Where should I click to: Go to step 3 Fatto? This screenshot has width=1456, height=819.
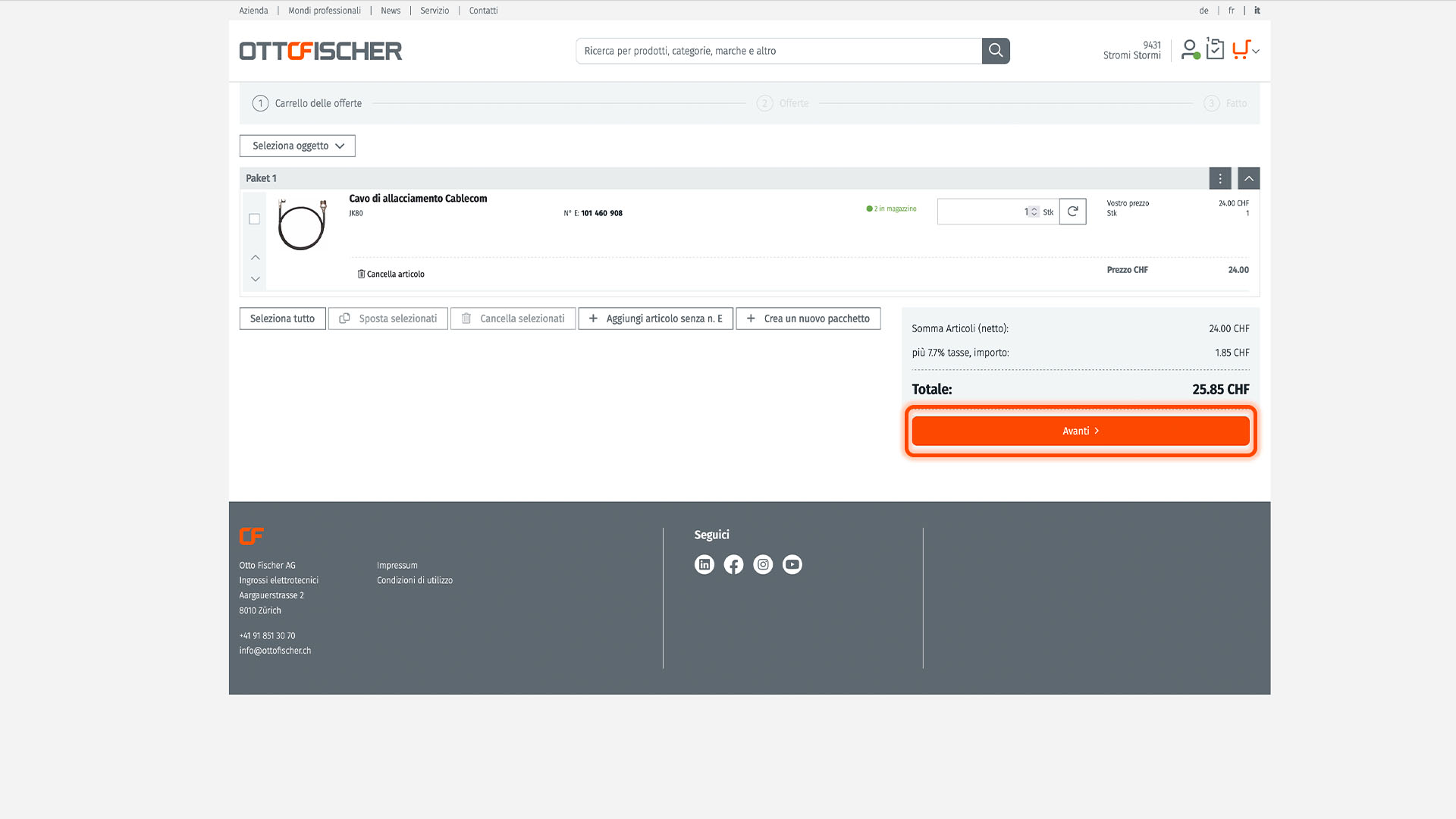click(1225, 103)
